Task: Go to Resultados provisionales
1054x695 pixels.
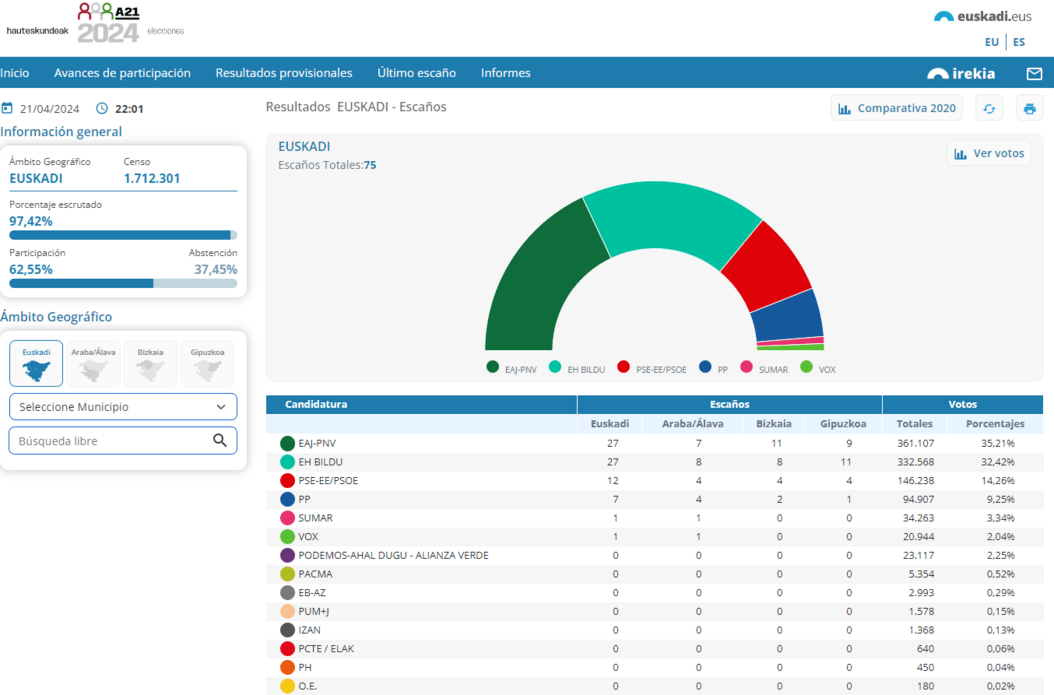Action: click(284, 73)
